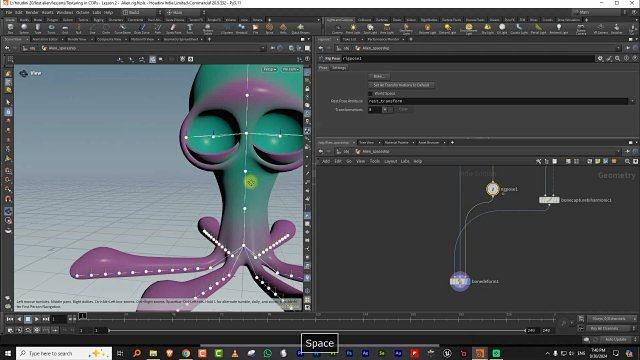Select the Box shelf tool

click(x=11, y=29)
